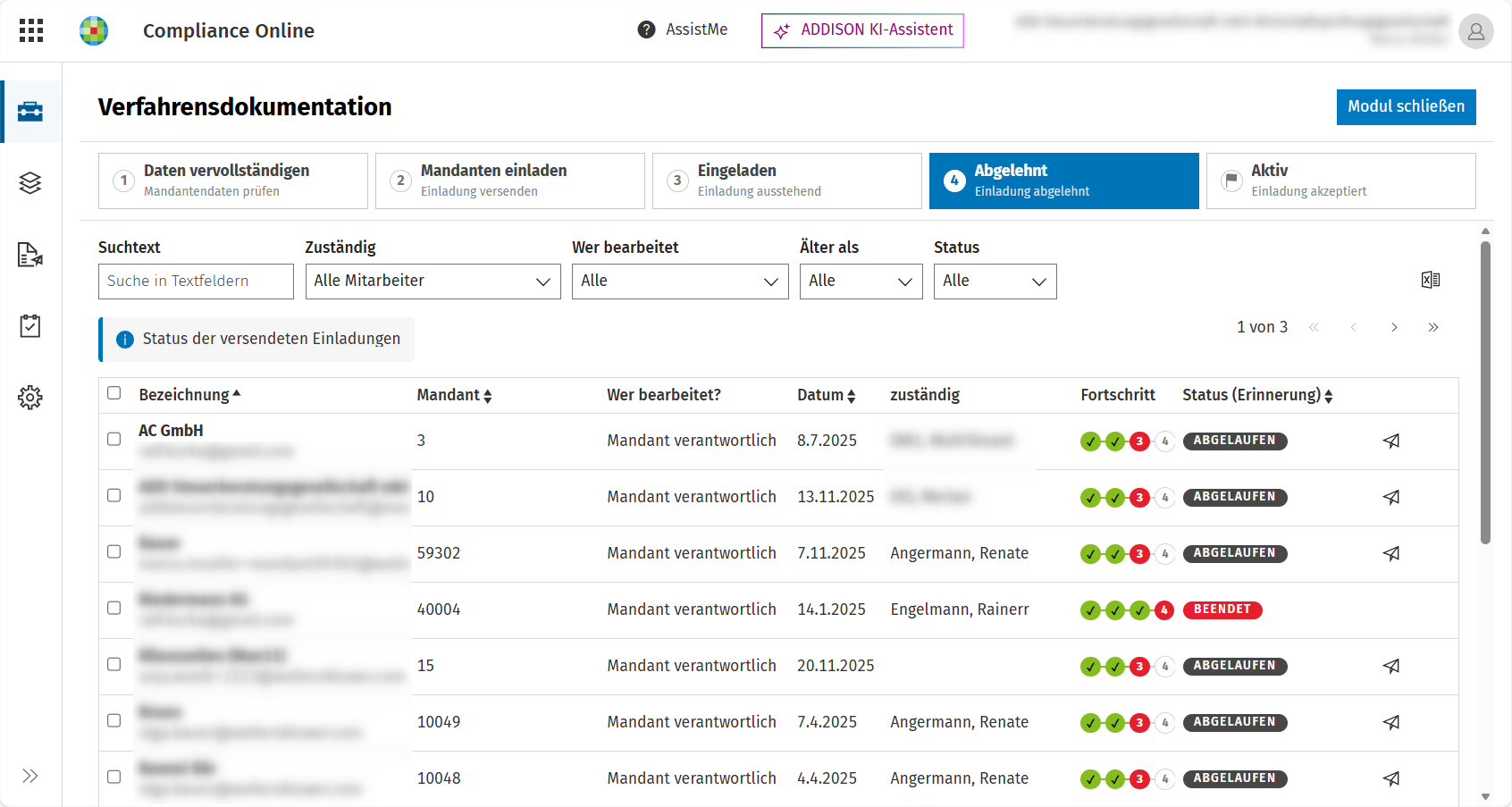This screenshot has height=807, width=1512.
Task: Open the ADDISON KI-Assistent button
Action: pyautogui.click(x=862, y=30)
